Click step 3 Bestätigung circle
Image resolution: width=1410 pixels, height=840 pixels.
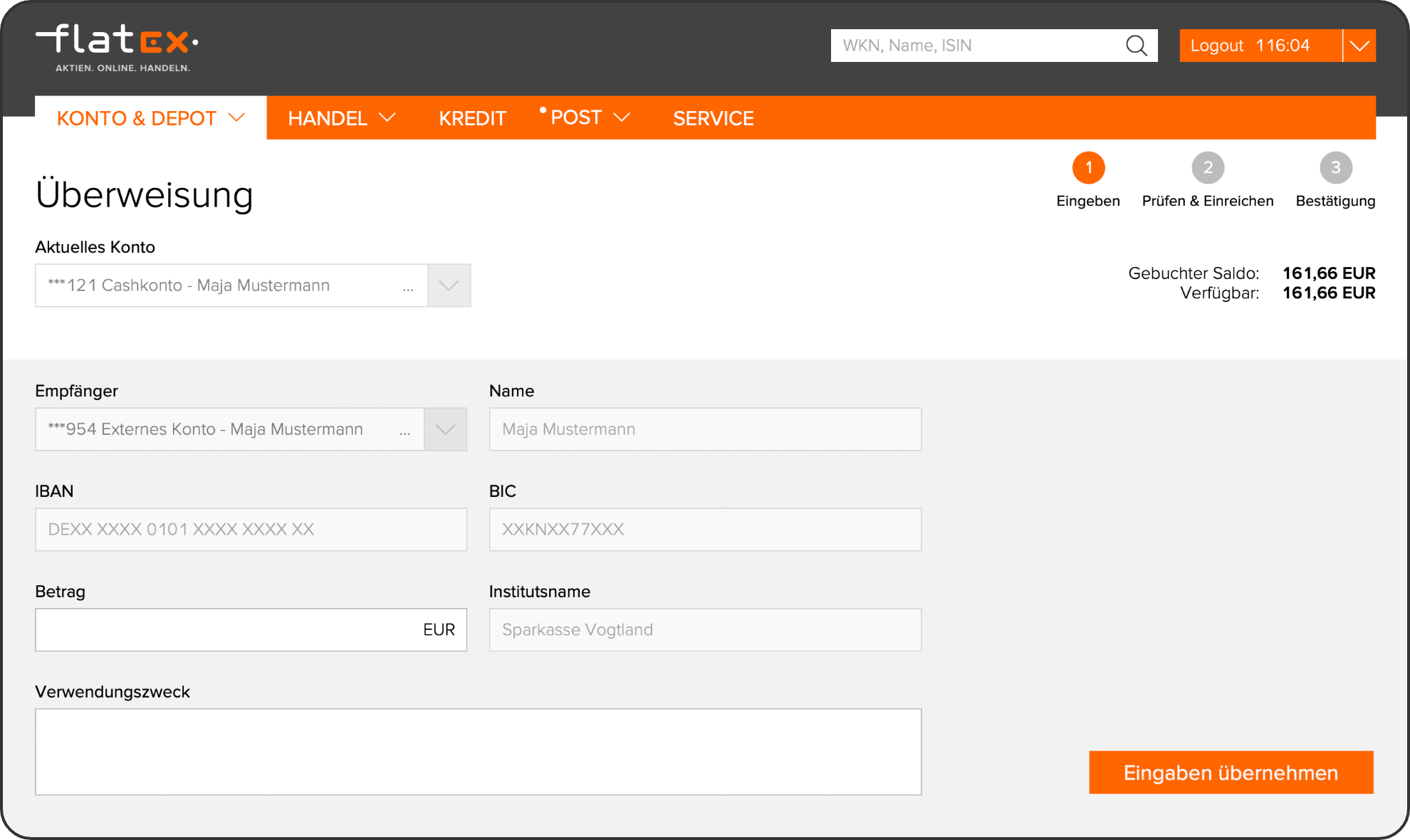coord(1335,168)
